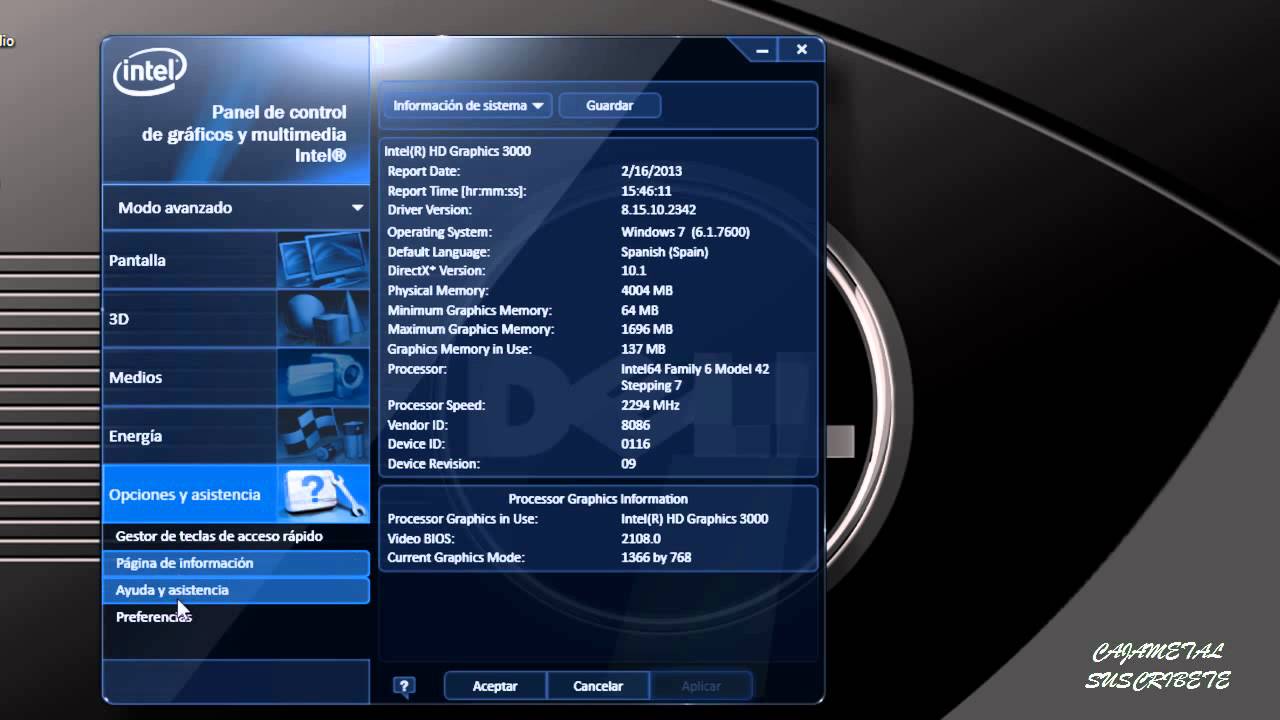Screen dimensions: 1280x720
Task: Click the report date 2/16/2013
Action: coord(651,171)
